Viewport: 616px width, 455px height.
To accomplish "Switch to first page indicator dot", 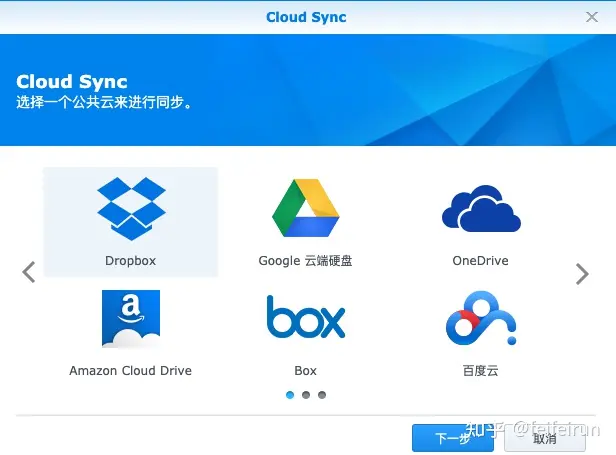I will (x=290, y=395).
